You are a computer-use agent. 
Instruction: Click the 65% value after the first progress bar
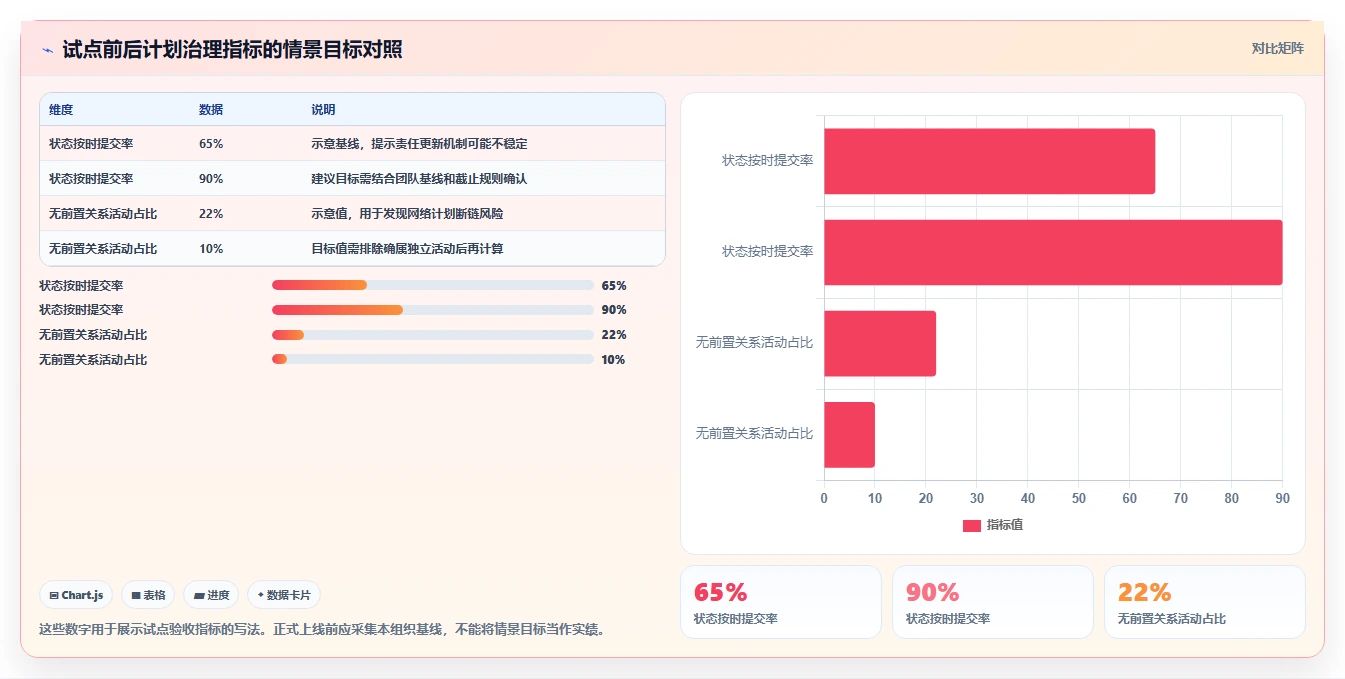(x=614, y=285)
